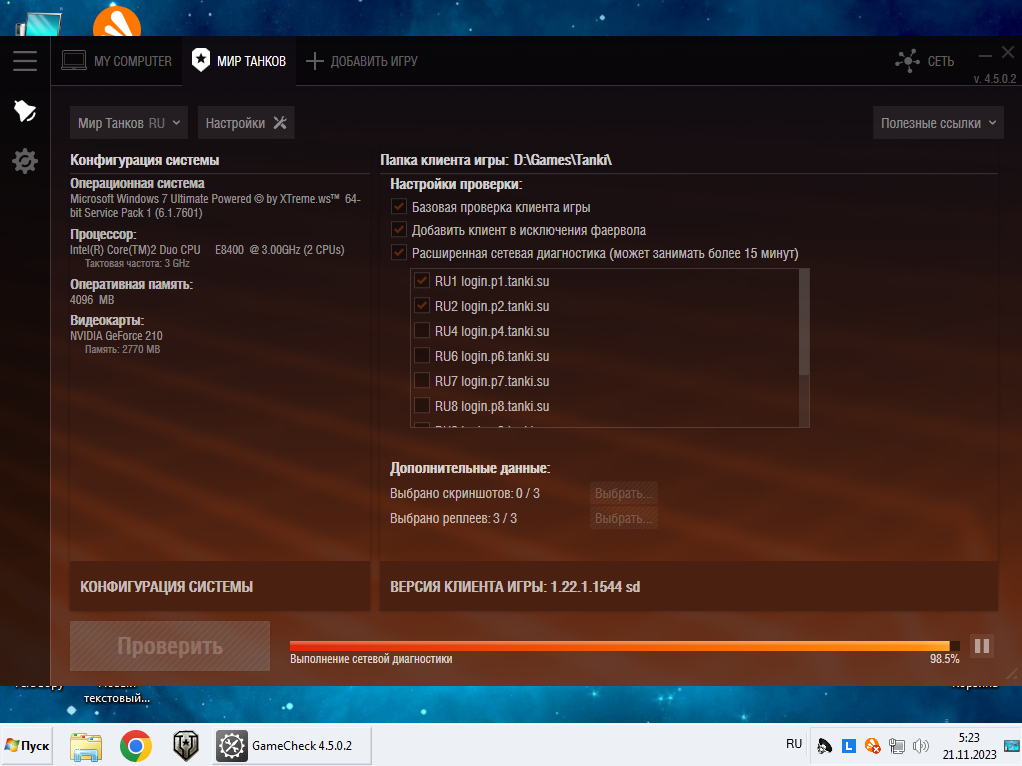
Task: Open the ВЕРСИЯ КЛИЕНТА ИГРЫ panel
Action: pos(688,586)
